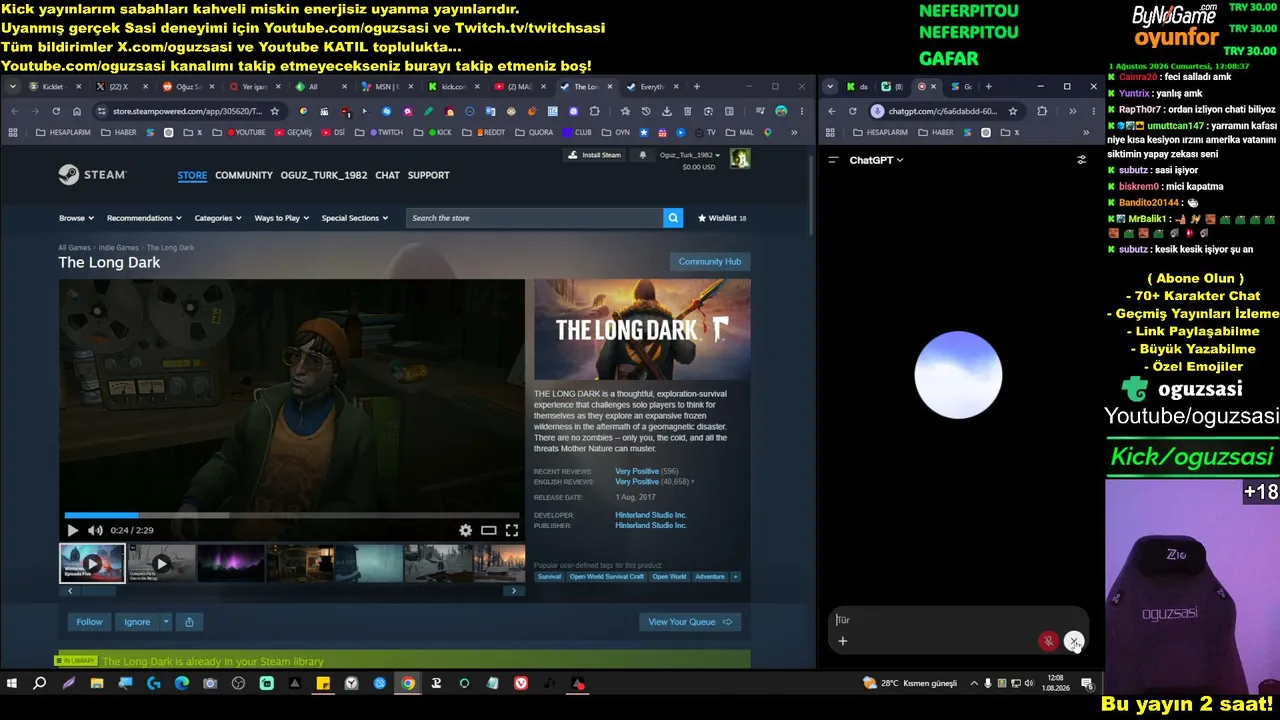
Task: Expand the Browse store menu
Action: point(76,218)
